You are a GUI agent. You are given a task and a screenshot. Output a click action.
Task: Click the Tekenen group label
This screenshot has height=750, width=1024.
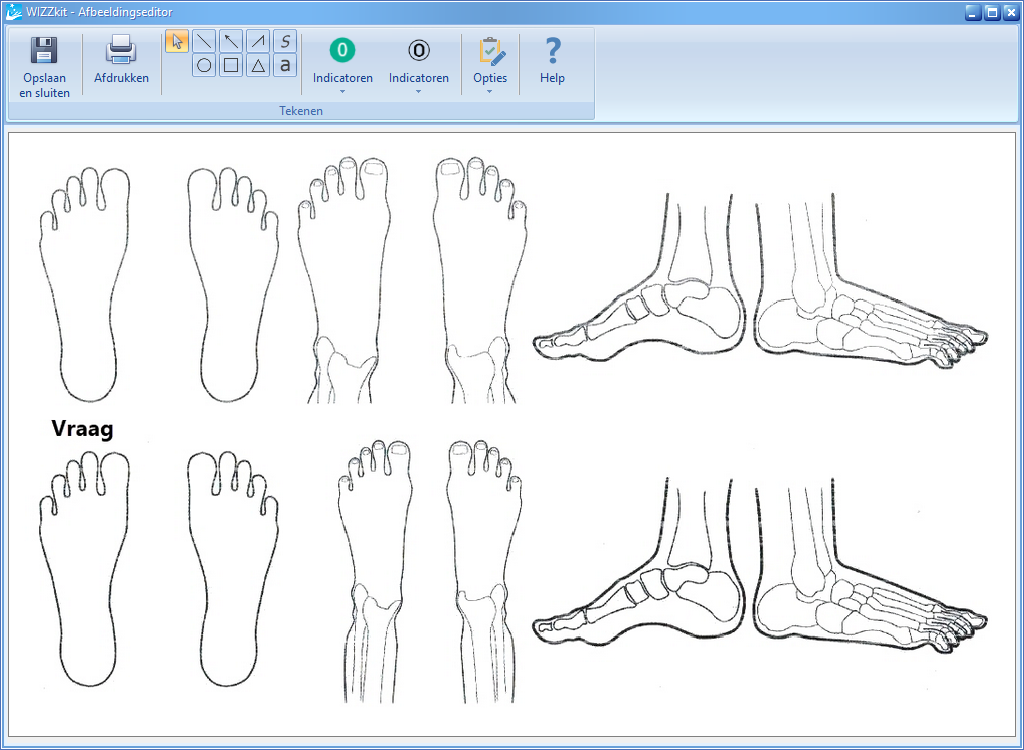(301, 111)
